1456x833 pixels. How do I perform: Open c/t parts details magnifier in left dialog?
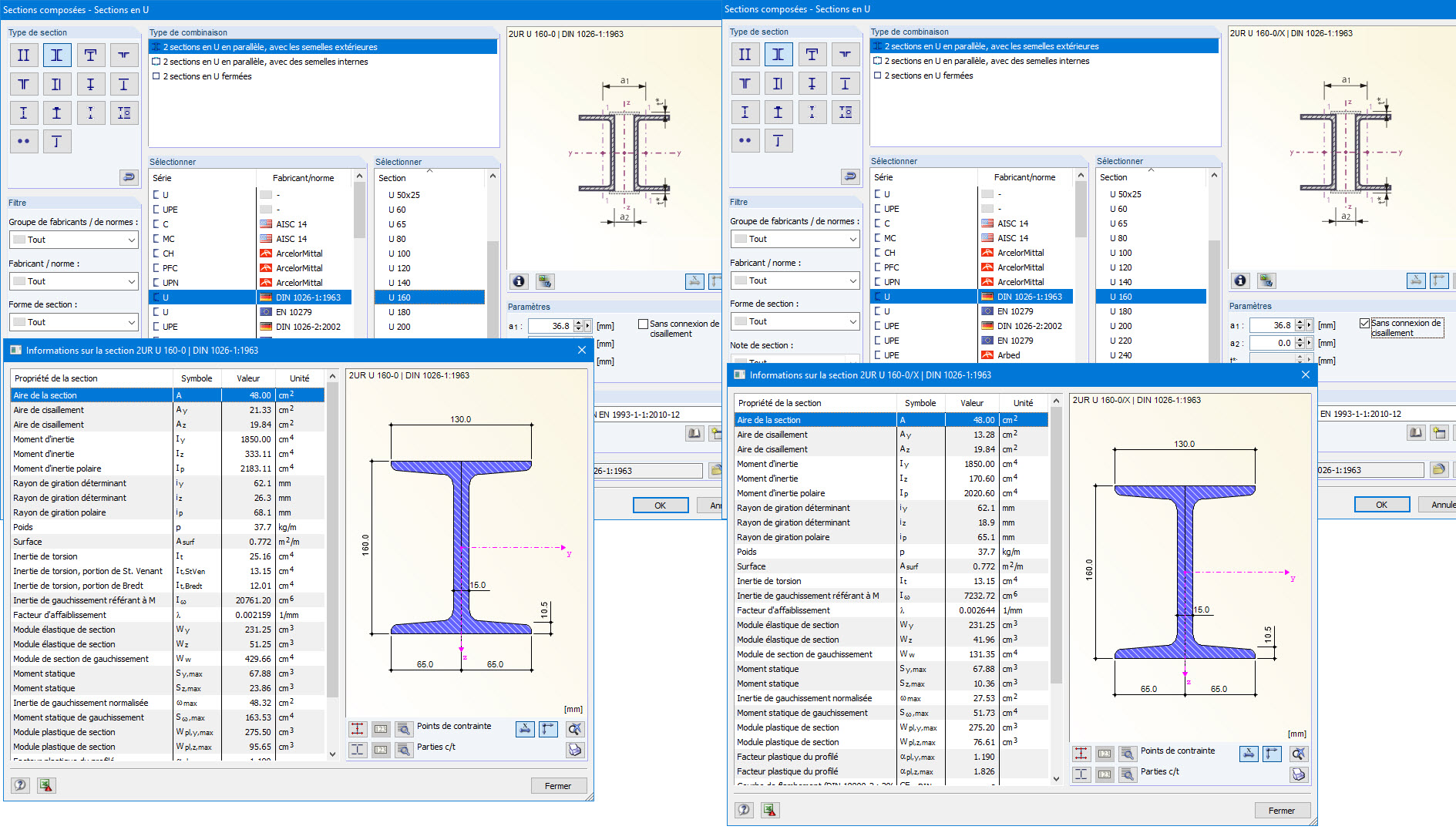tap(404, 749)
